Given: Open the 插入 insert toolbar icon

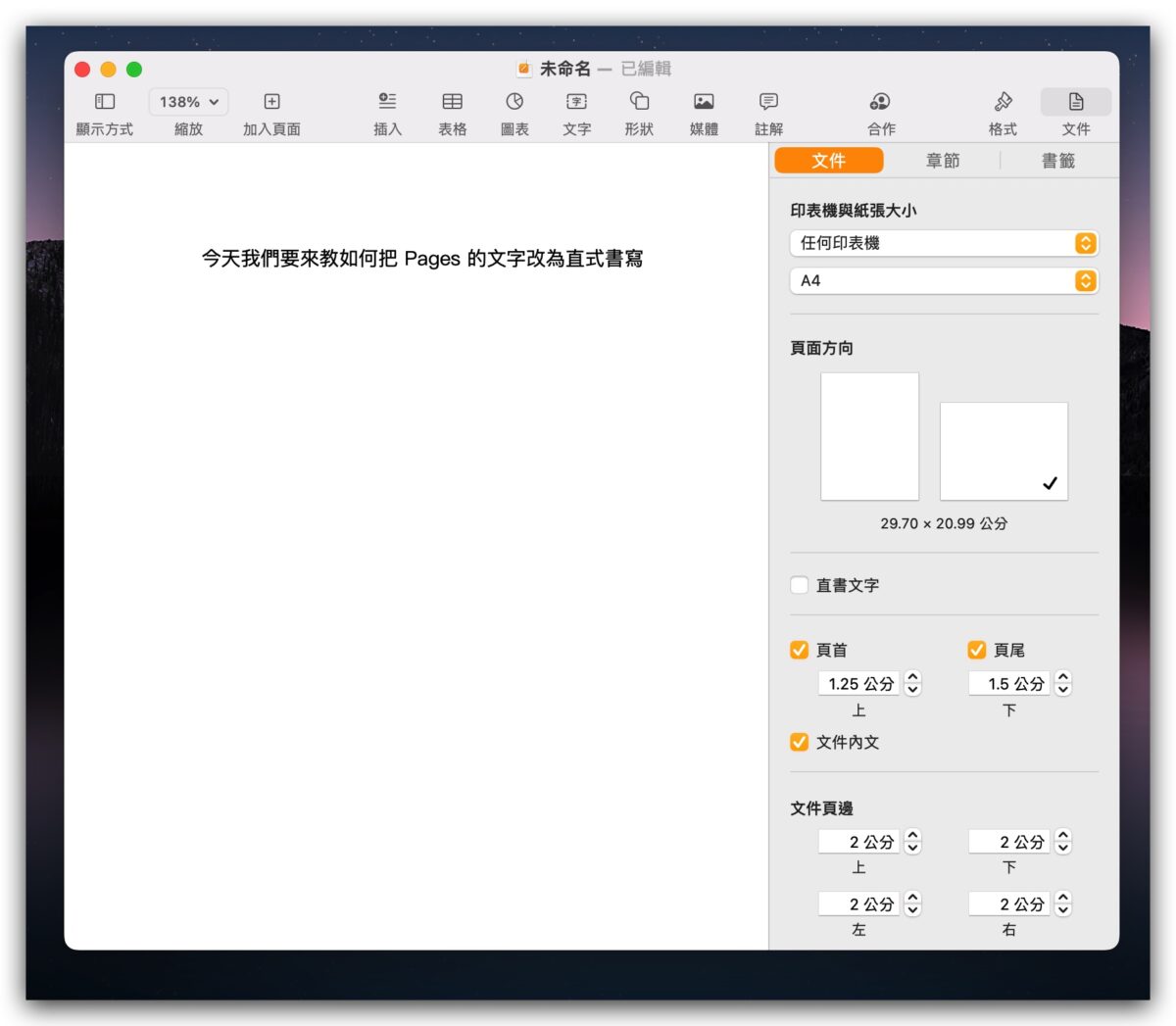Looking at the screenshot, I should tap(387, 101).
